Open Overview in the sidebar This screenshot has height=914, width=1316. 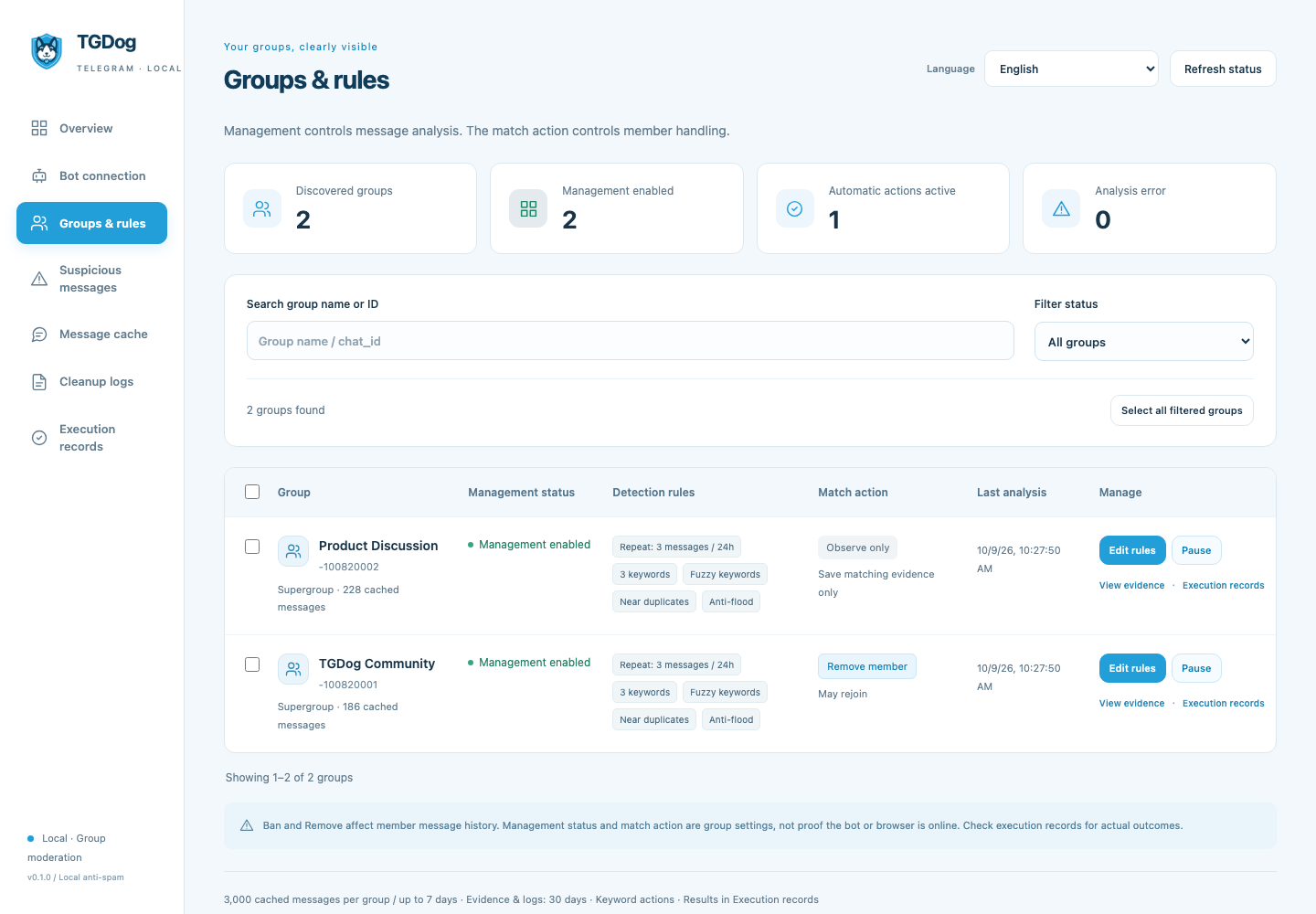point(91,128)
